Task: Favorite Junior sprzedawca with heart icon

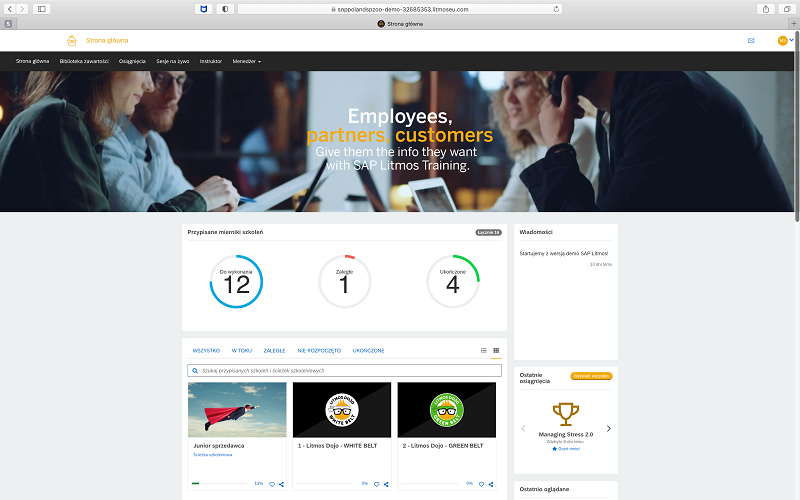Action: pyautogui.click(x=272, y=484)
